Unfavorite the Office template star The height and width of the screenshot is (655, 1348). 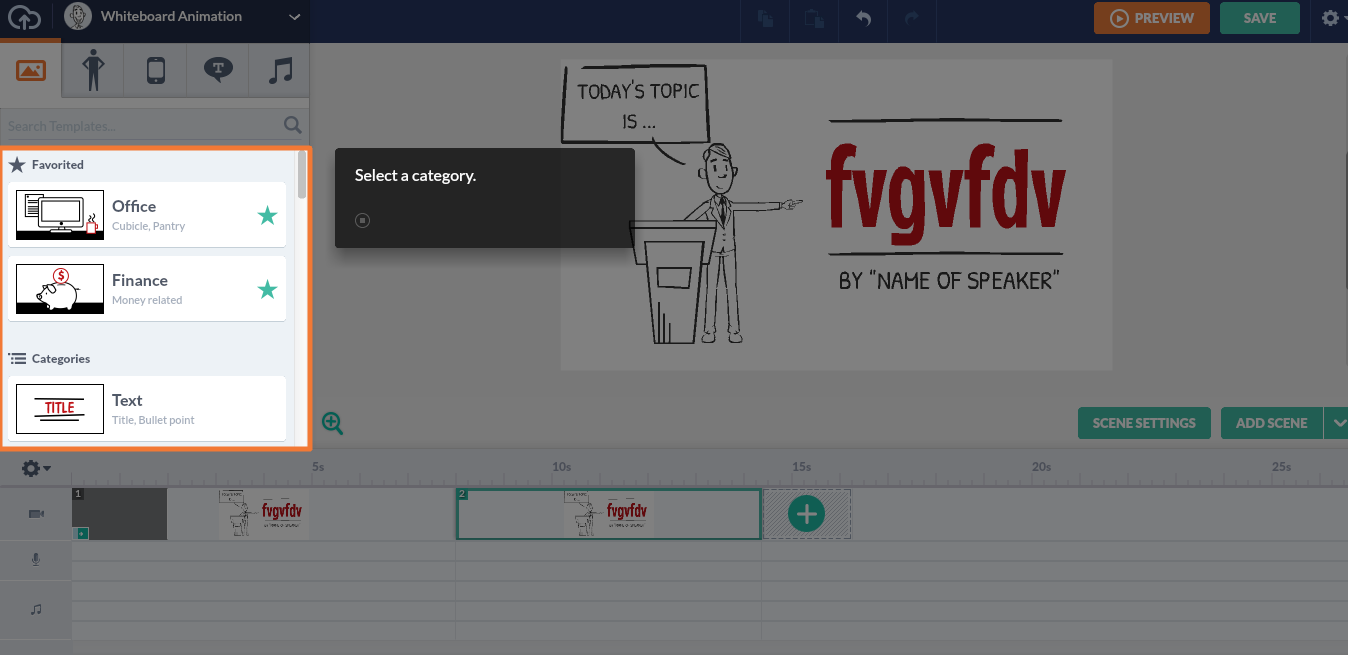267,214
